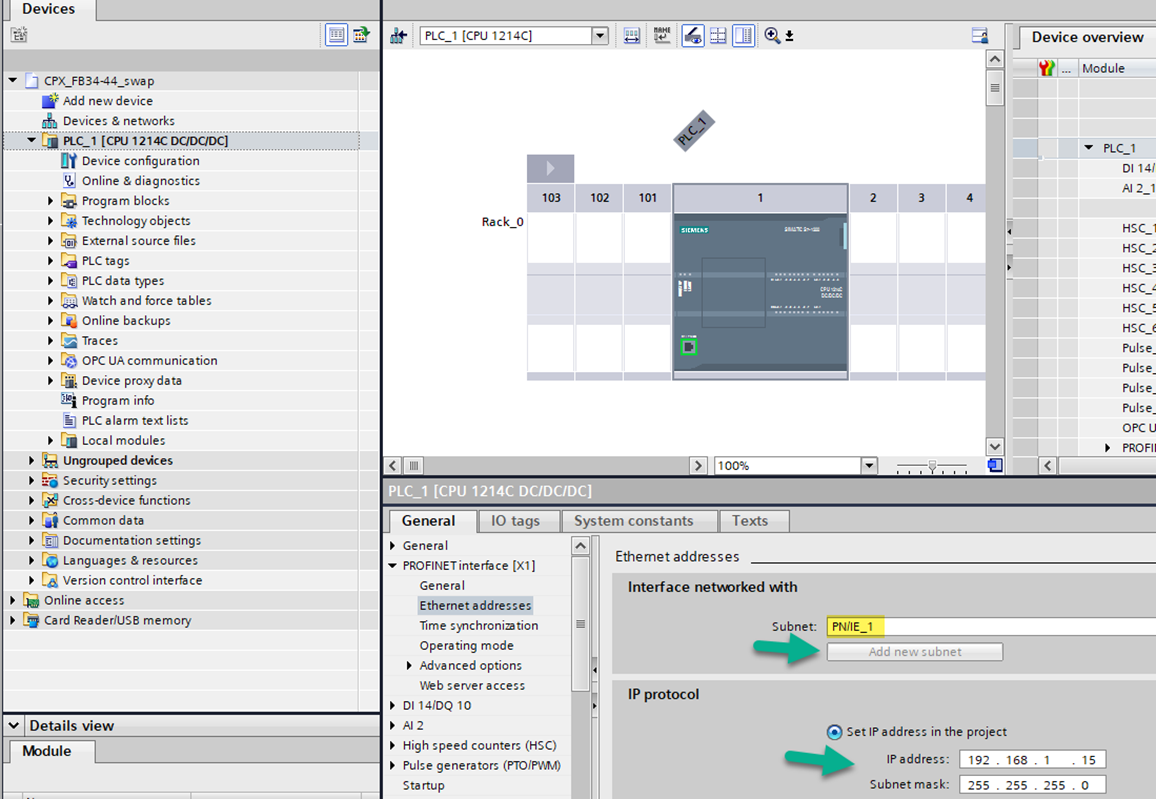
Task: Expand the Online access node
Action: pos(12,600)
